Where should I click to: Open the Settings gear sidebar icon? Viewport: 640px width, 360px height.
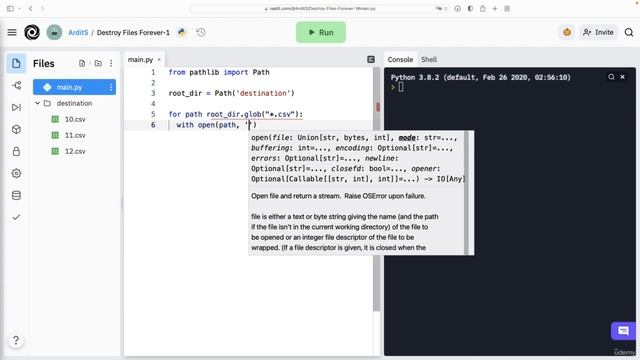[x=16, y=173]
